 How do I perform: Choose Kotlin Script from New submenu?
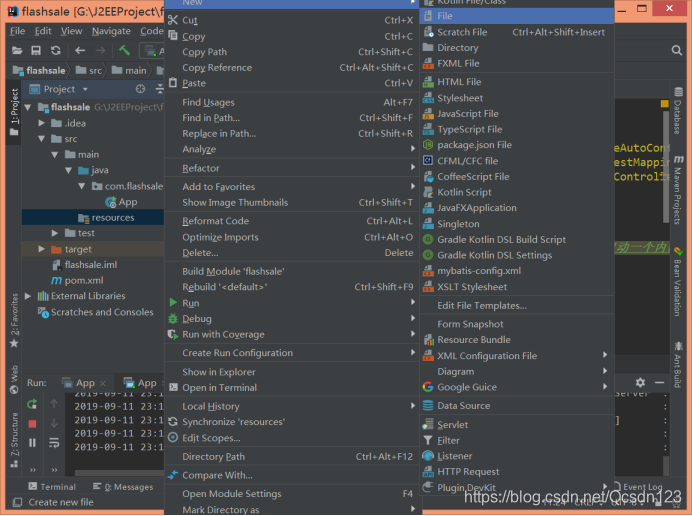point(517,192)
